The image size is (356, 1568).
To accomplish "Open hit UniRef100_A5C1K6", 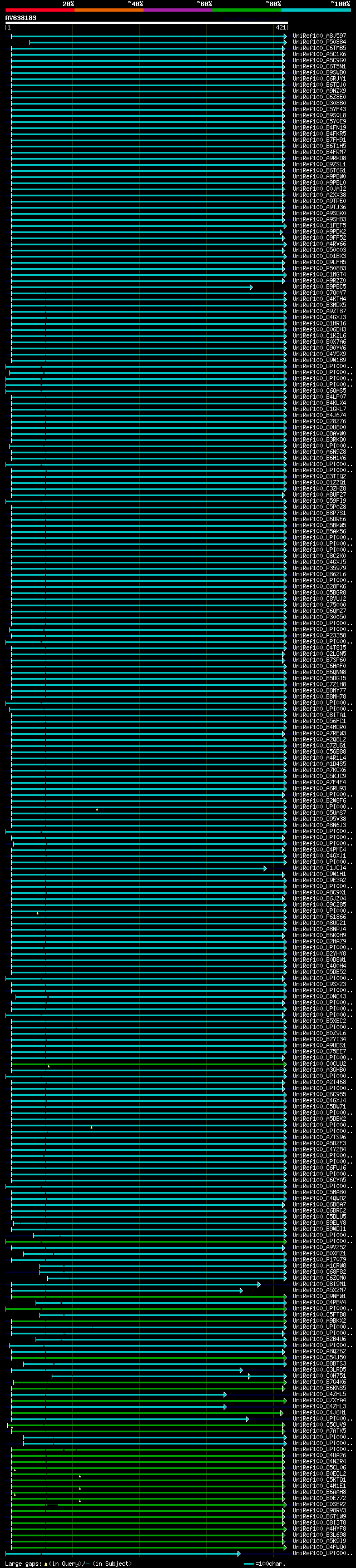I will (319, 54).
